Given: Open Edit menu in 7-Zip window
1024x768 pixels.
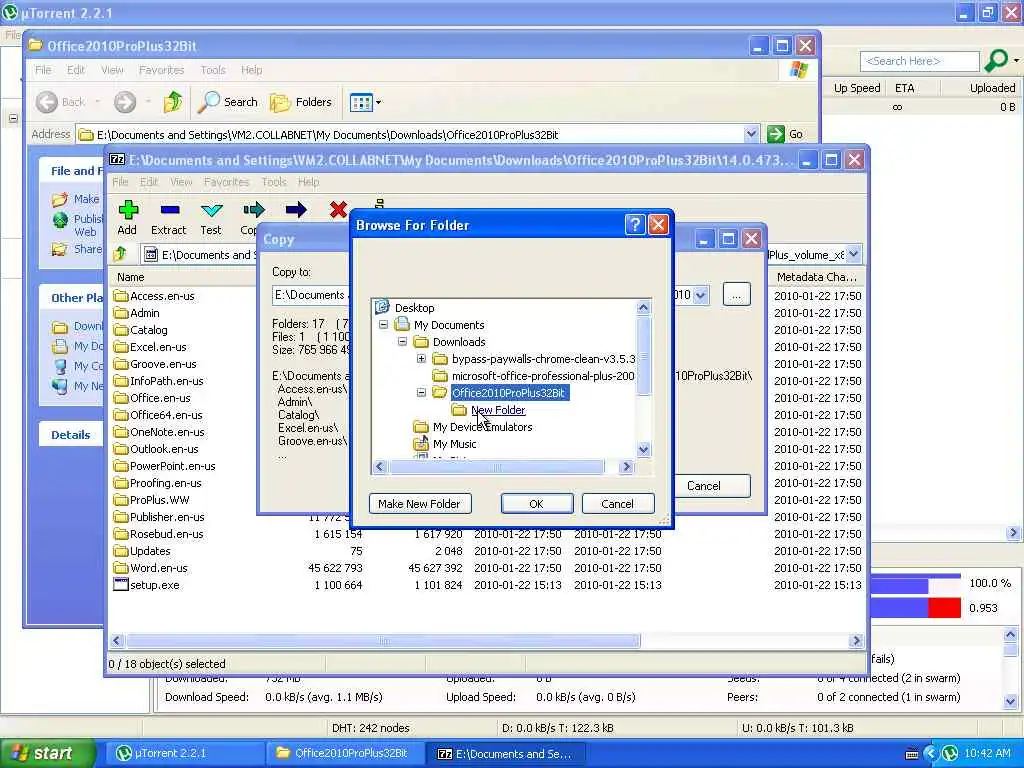Looking at the screenshot, I should pyautogui.click(x=149, y=182).
